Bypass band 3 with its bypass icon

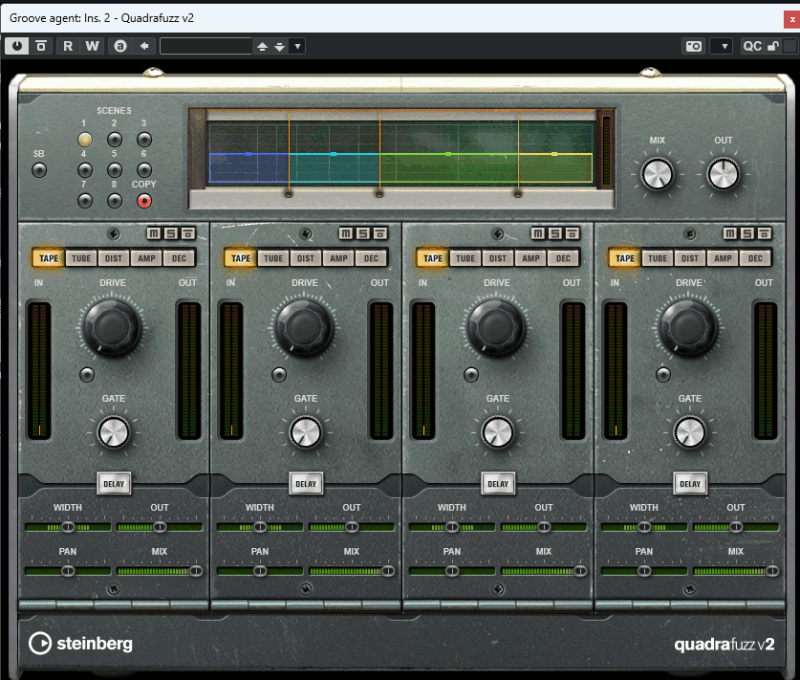(572, 234)
